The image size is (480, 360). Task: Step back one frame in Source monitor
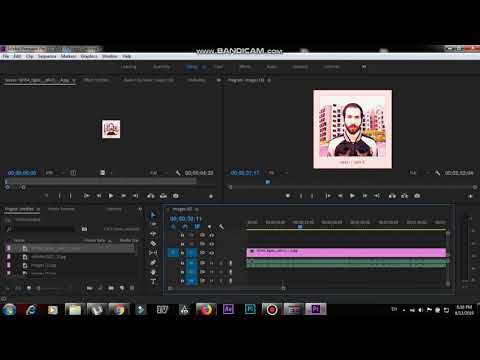pyautogui.click(x=99, y=196)
